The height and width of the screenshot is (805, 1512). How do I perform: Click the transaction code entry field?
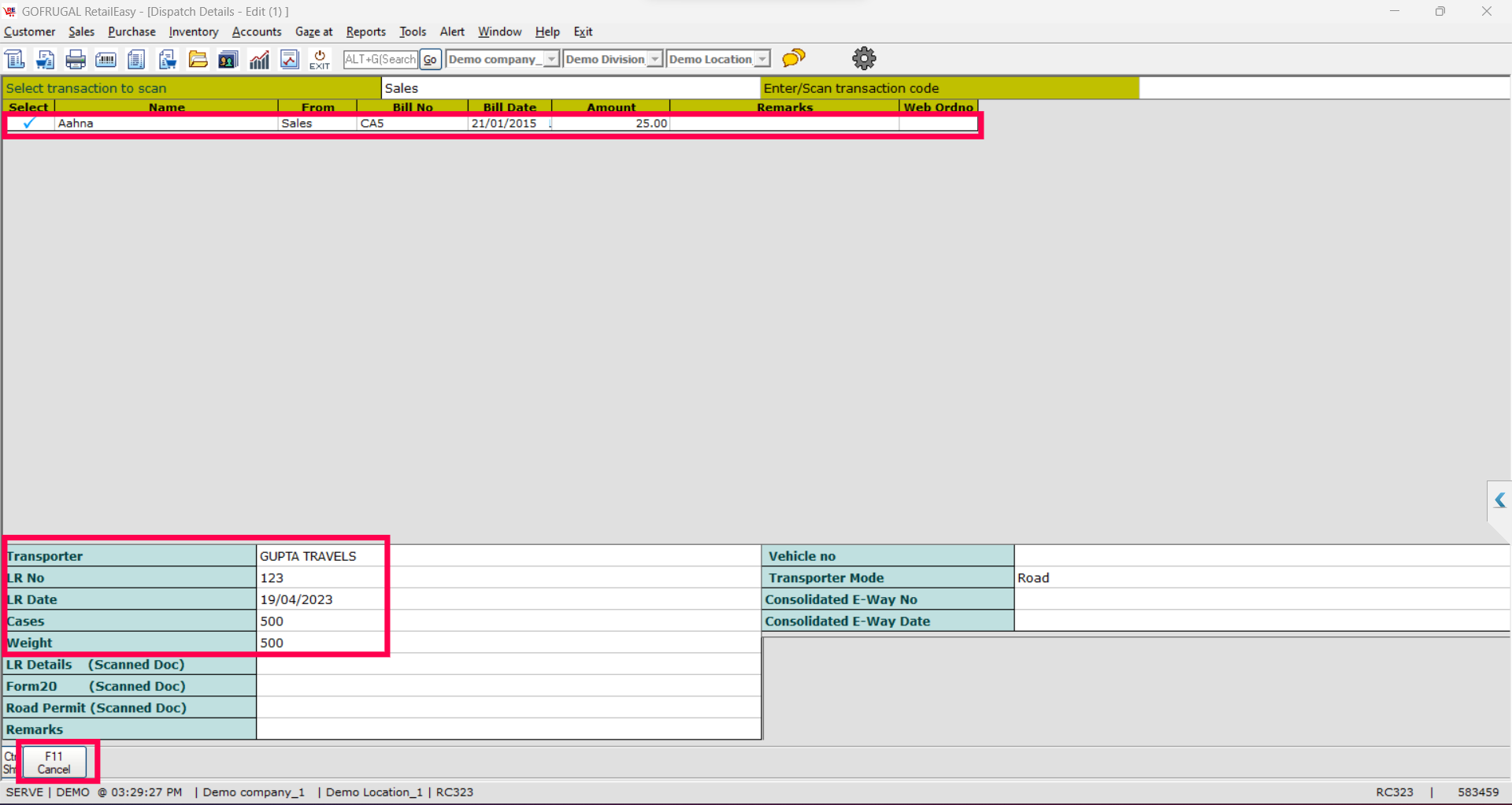click(x=1324, y=88)
